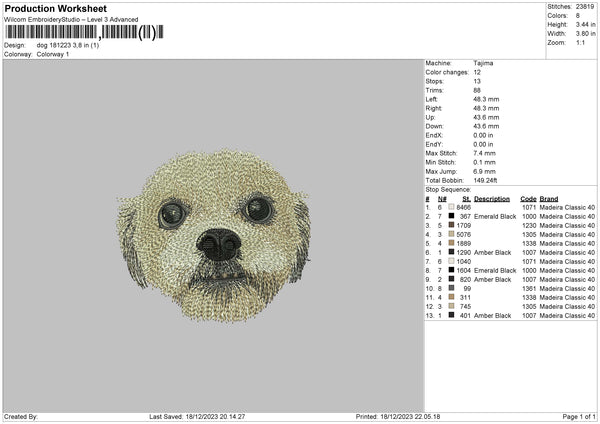Select the color swatch for stop 1
The image size is (600, 424).
[x=452, y=207]
